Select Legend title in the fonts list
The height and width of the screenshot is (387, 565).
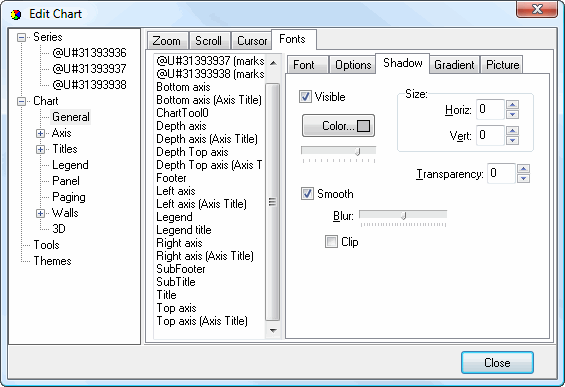(x=184, y=230)
